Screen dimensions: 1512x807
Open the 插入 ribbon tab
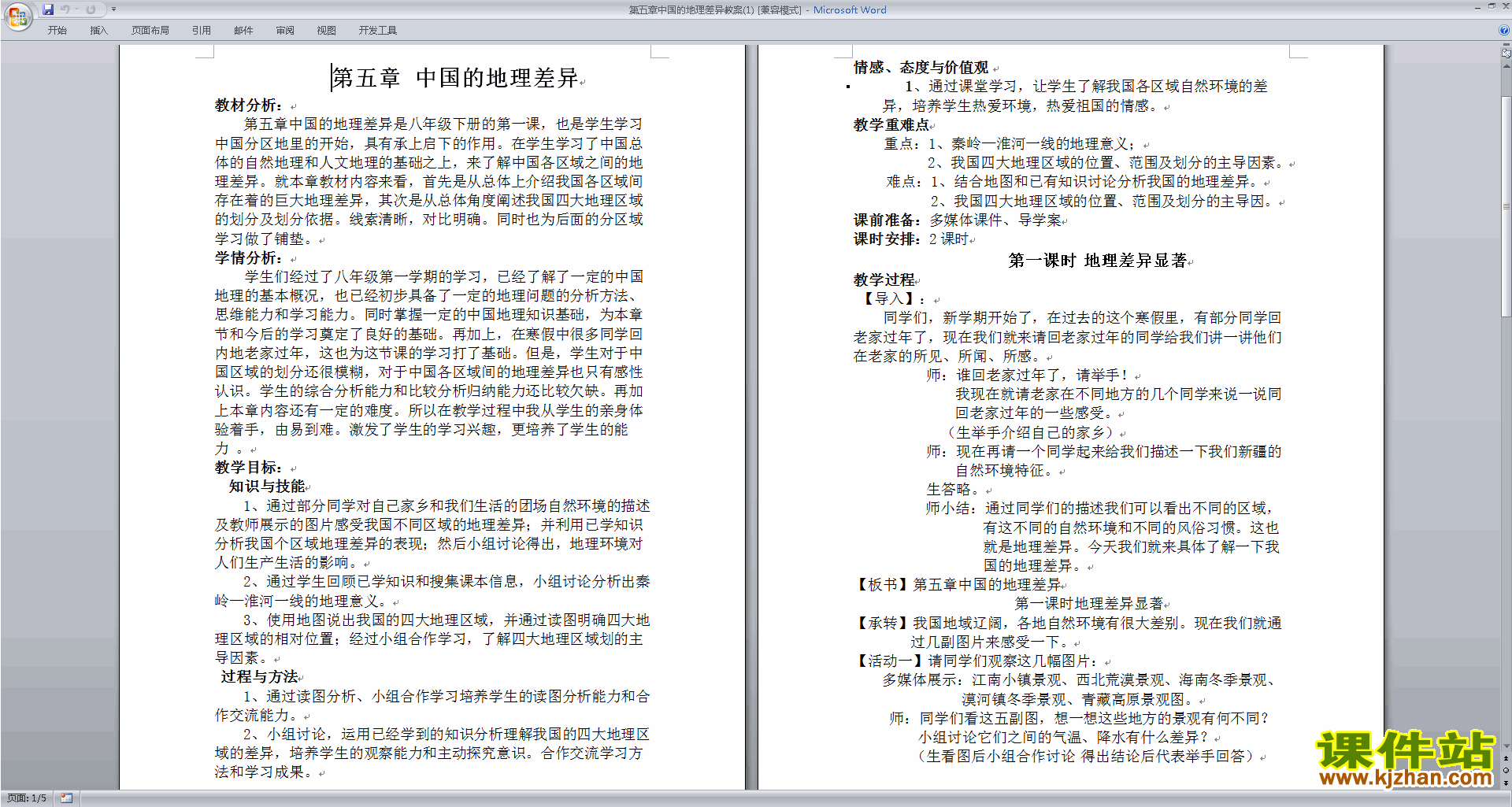coord(98,31)
